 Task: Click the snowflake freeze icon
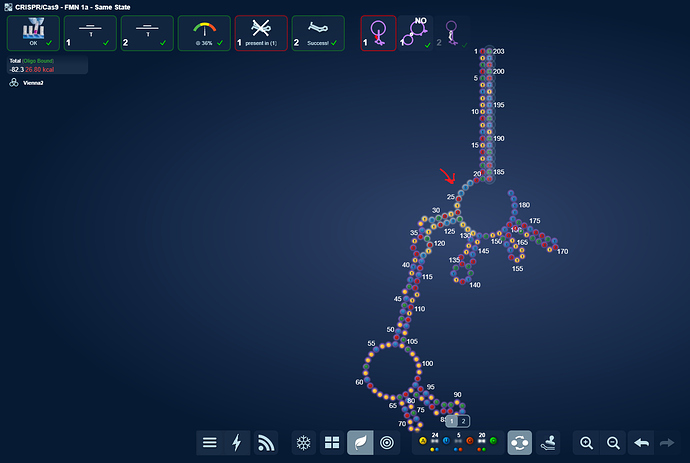click(x=305, y=442)
